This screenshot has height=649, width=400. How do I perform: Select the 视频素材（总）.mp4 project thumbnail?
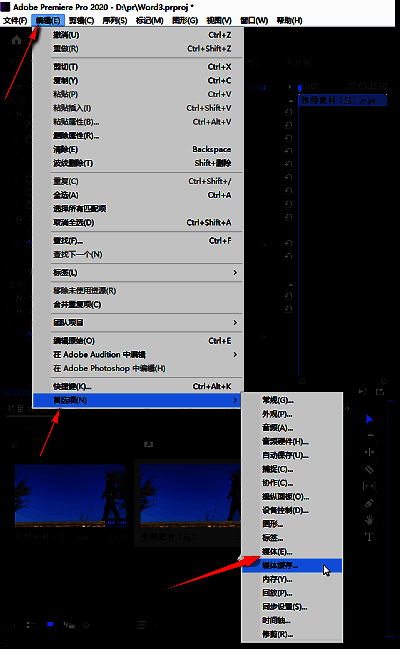tap(70, 495)
